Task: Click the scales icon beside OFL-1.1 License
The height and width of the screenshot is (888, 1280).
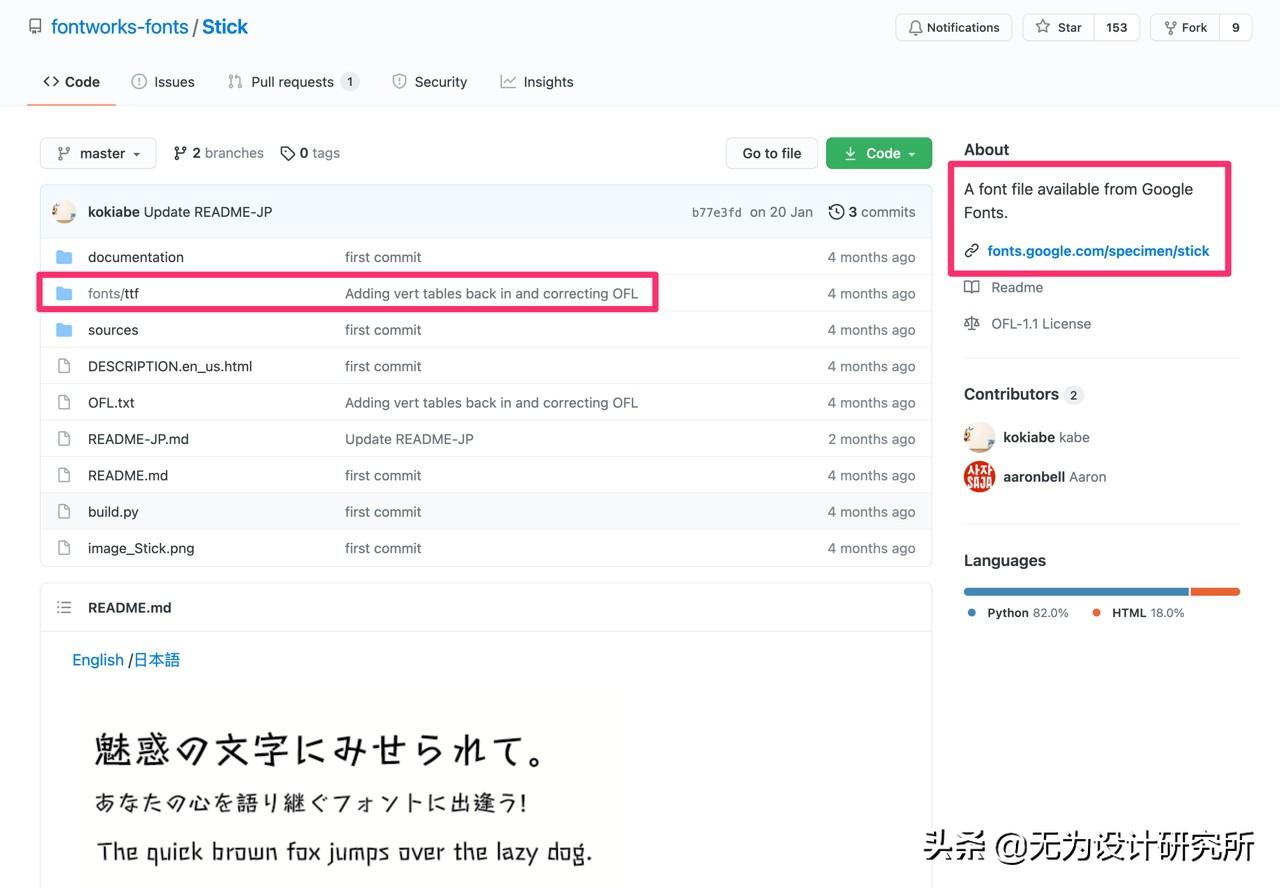Action: pos(972,324)
